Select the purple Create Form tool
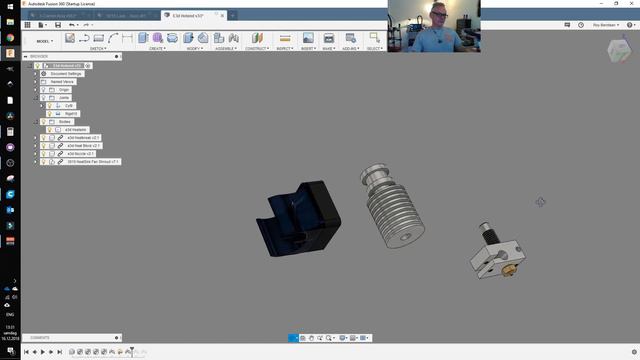The image size is (640, 360). pos(158,38)
